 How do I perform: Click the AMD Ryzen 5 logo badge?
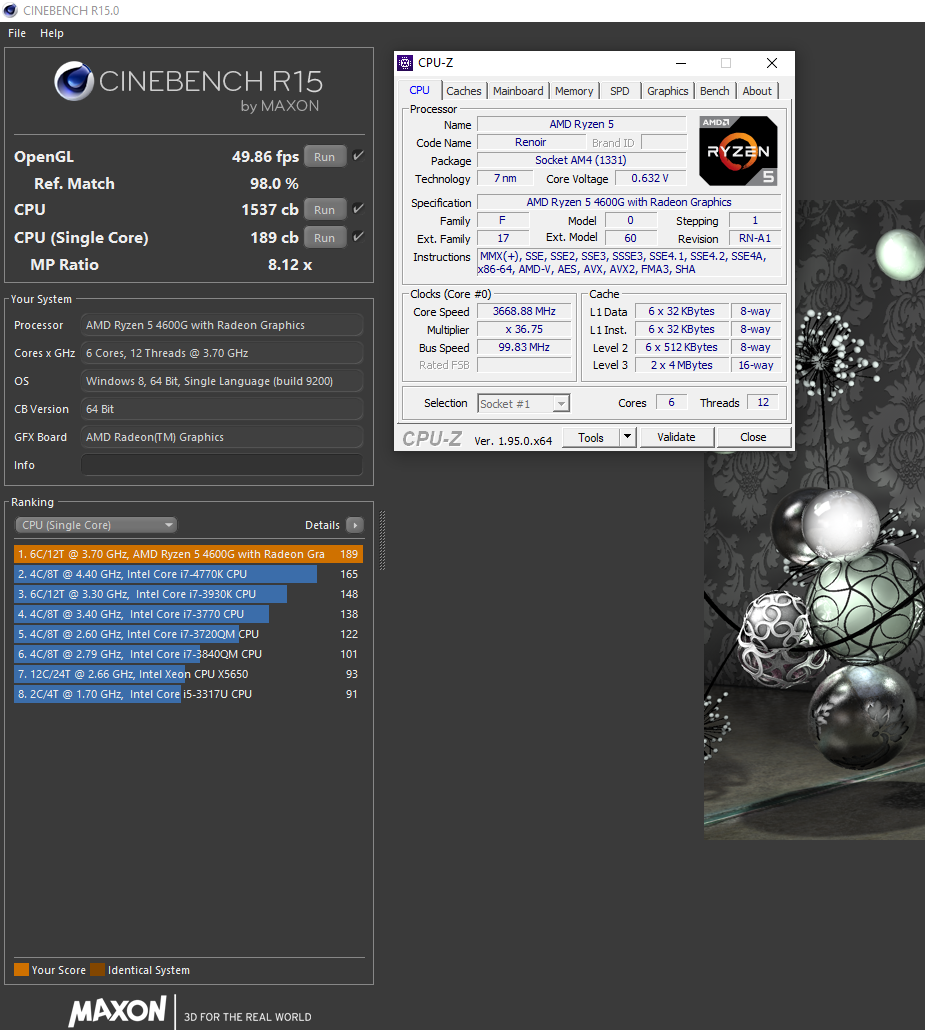tap(738, 151)
